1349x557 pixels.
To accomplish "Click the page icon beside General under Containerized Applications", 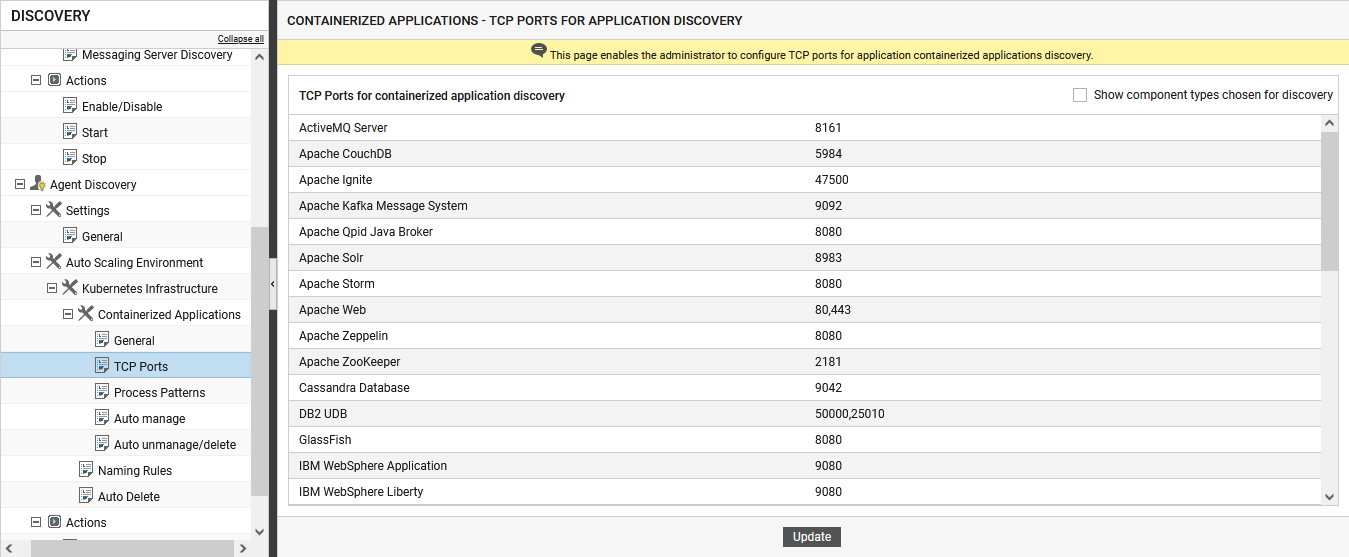I will pyautogui.click(x=102, y=340).
